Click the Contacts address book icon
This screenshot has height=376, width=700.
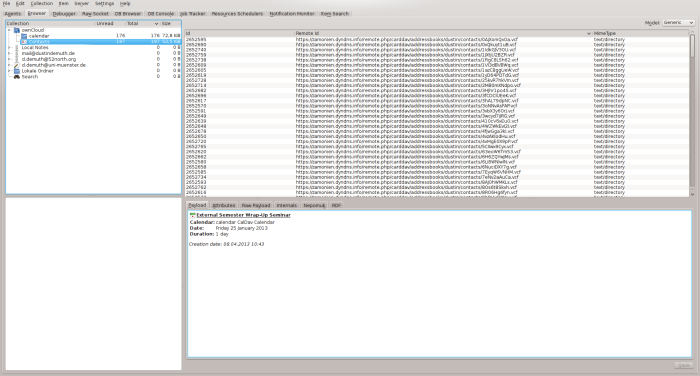(24, 42)
